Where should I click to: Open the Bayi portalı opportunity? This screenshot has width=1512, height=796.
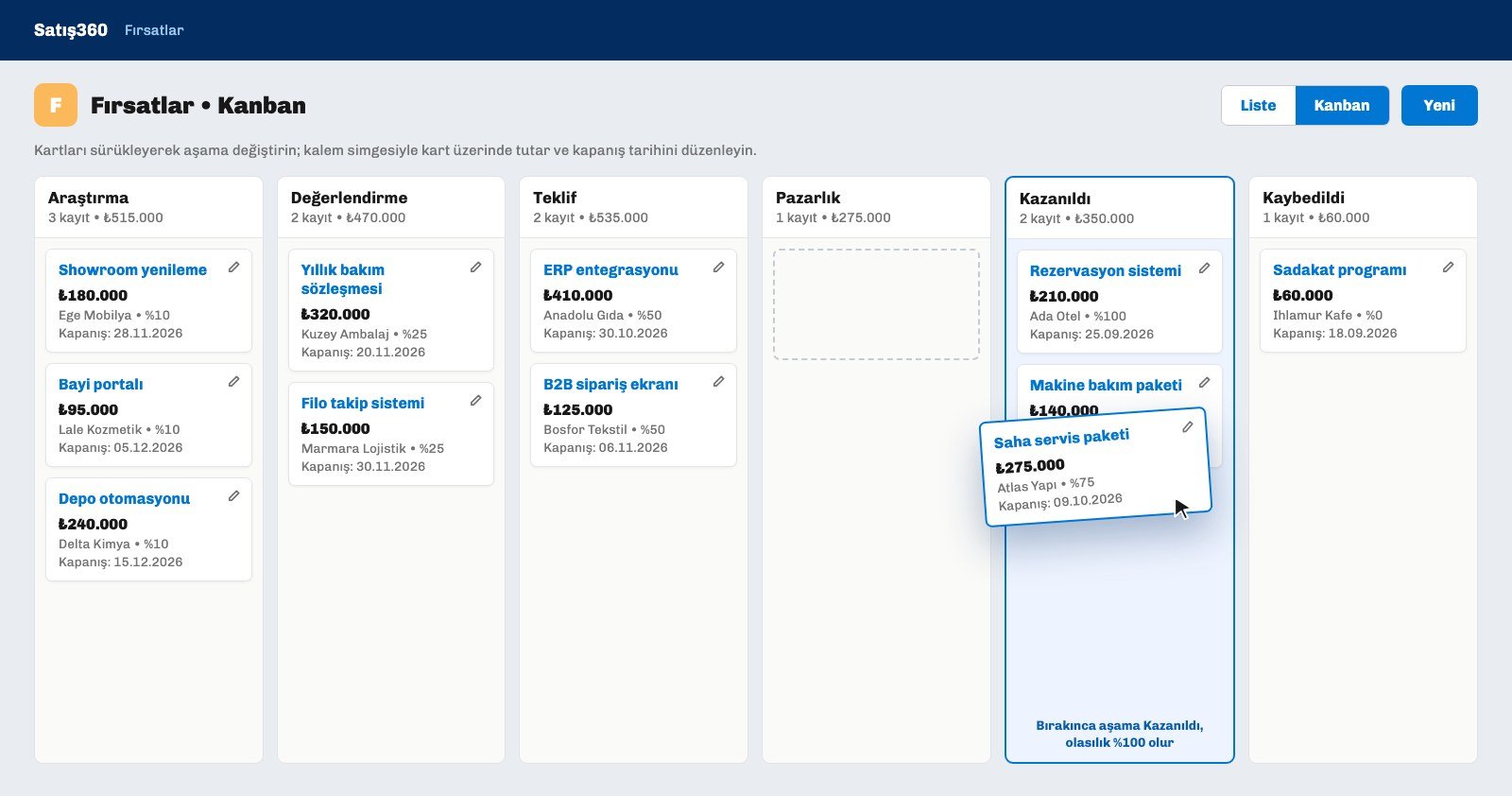click(101, 385)
